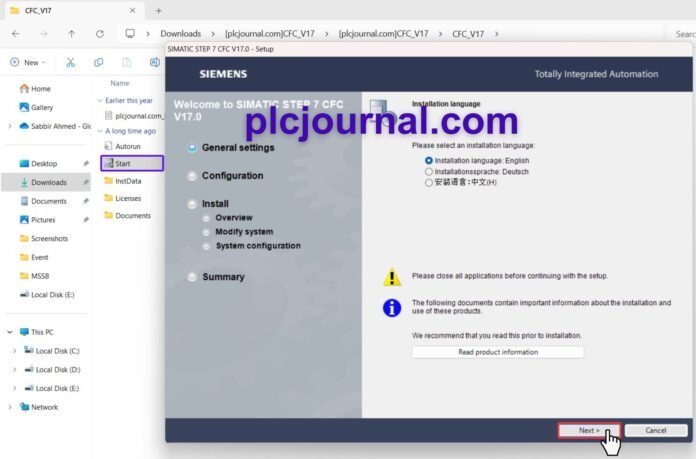This screenshot has width=696, height=459.
Task: Click the Refresh icon in the navigation bar
Action: tap(99, 33)
